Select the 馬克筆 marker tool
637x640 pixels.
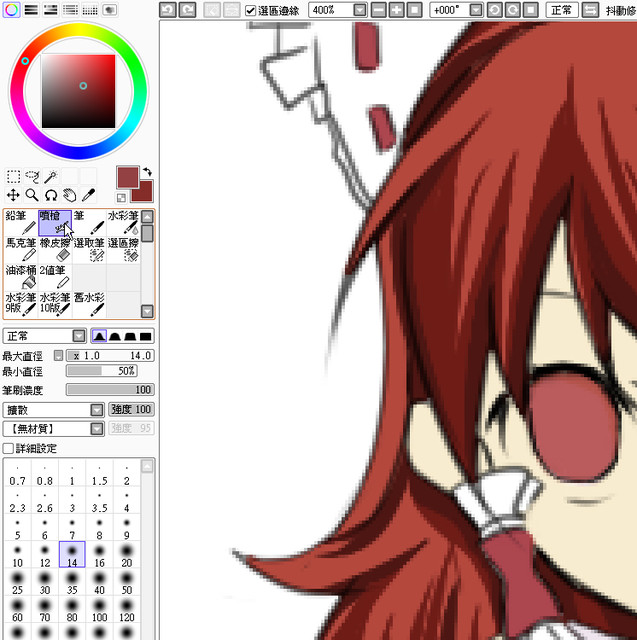point(21,250)
